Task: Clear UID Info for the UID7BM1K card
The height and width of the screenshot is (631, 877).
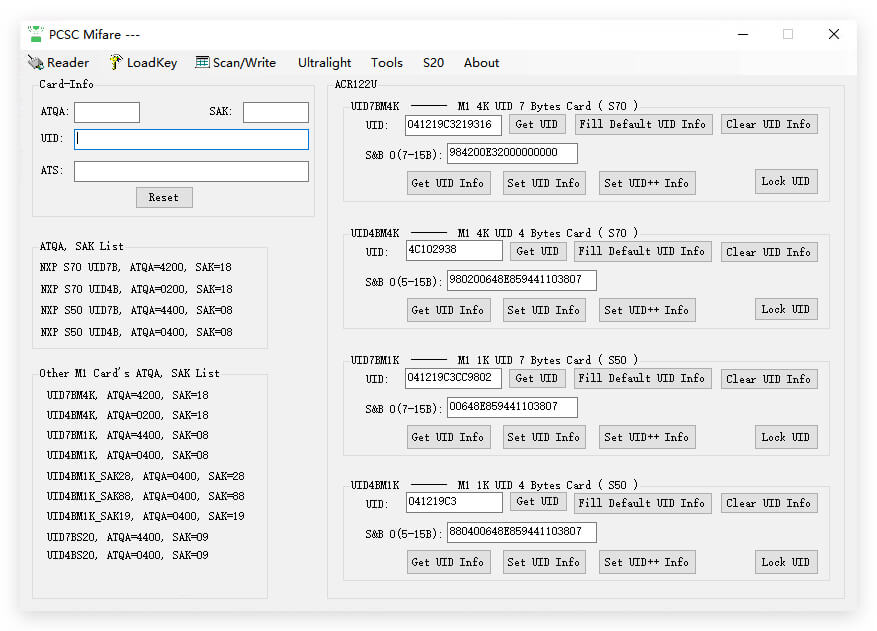Action: (768, 379)
